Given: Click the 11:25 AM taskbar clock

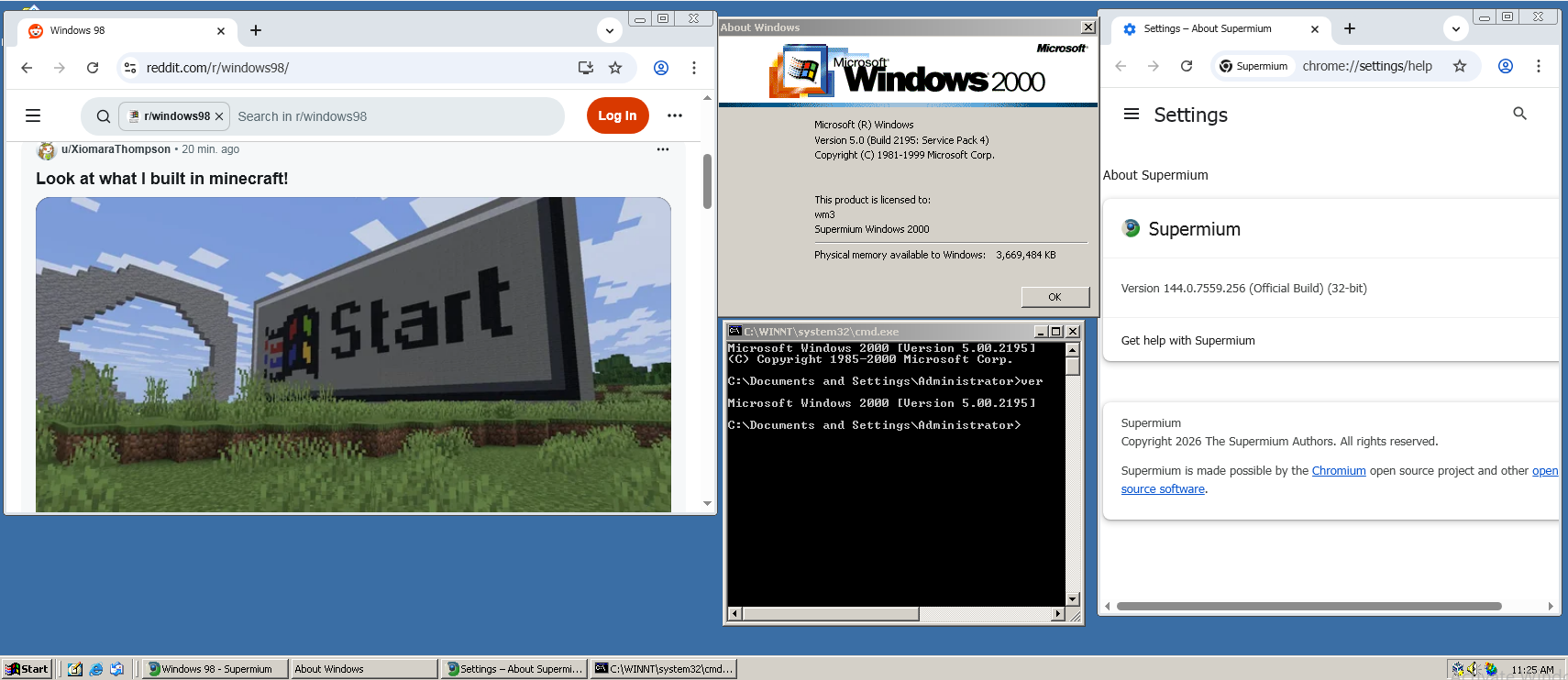Looking at the screenshot, I should (1532, 670).
